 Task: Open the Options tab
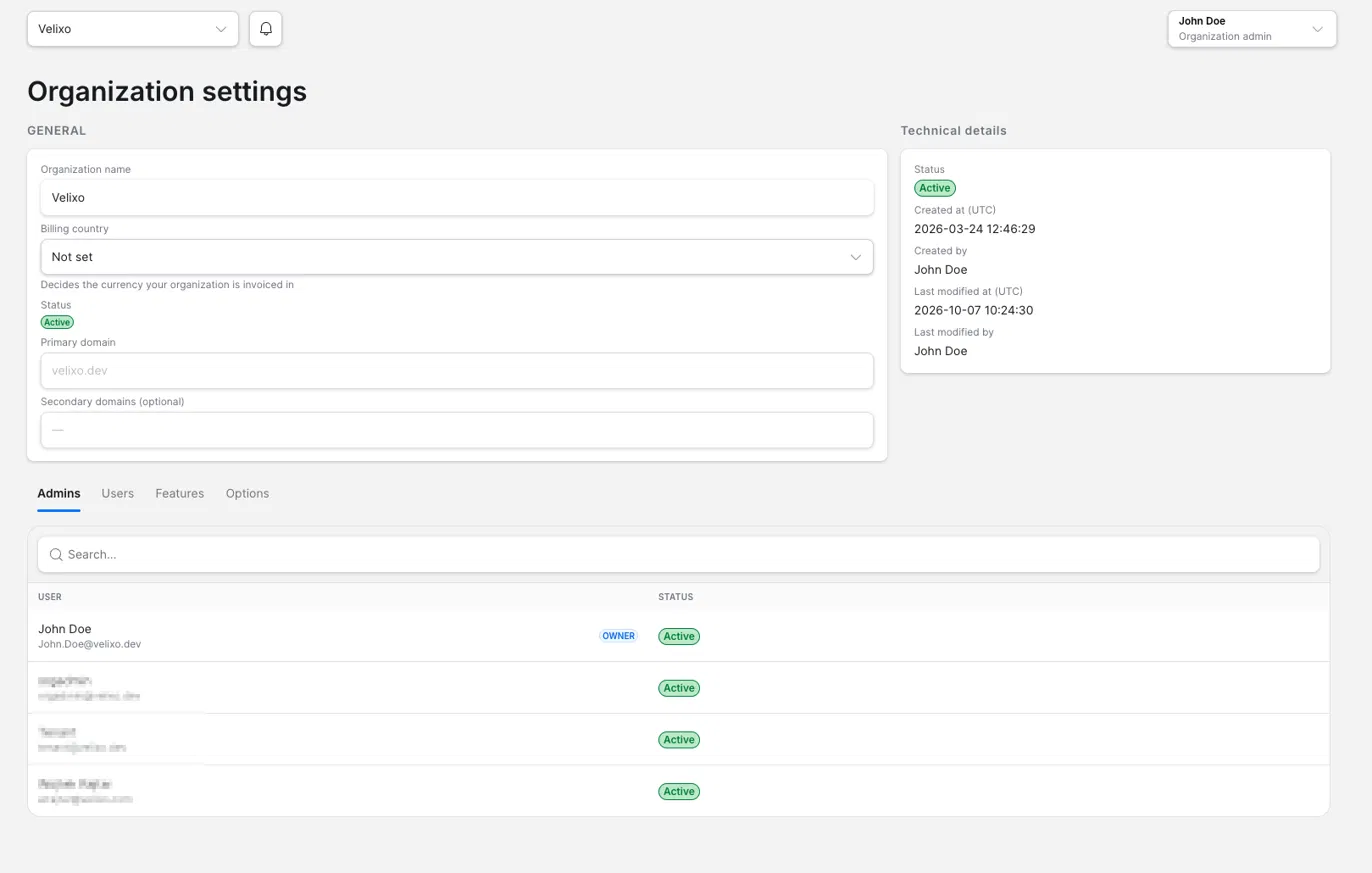pyautogui.click(x=247, y=494)
